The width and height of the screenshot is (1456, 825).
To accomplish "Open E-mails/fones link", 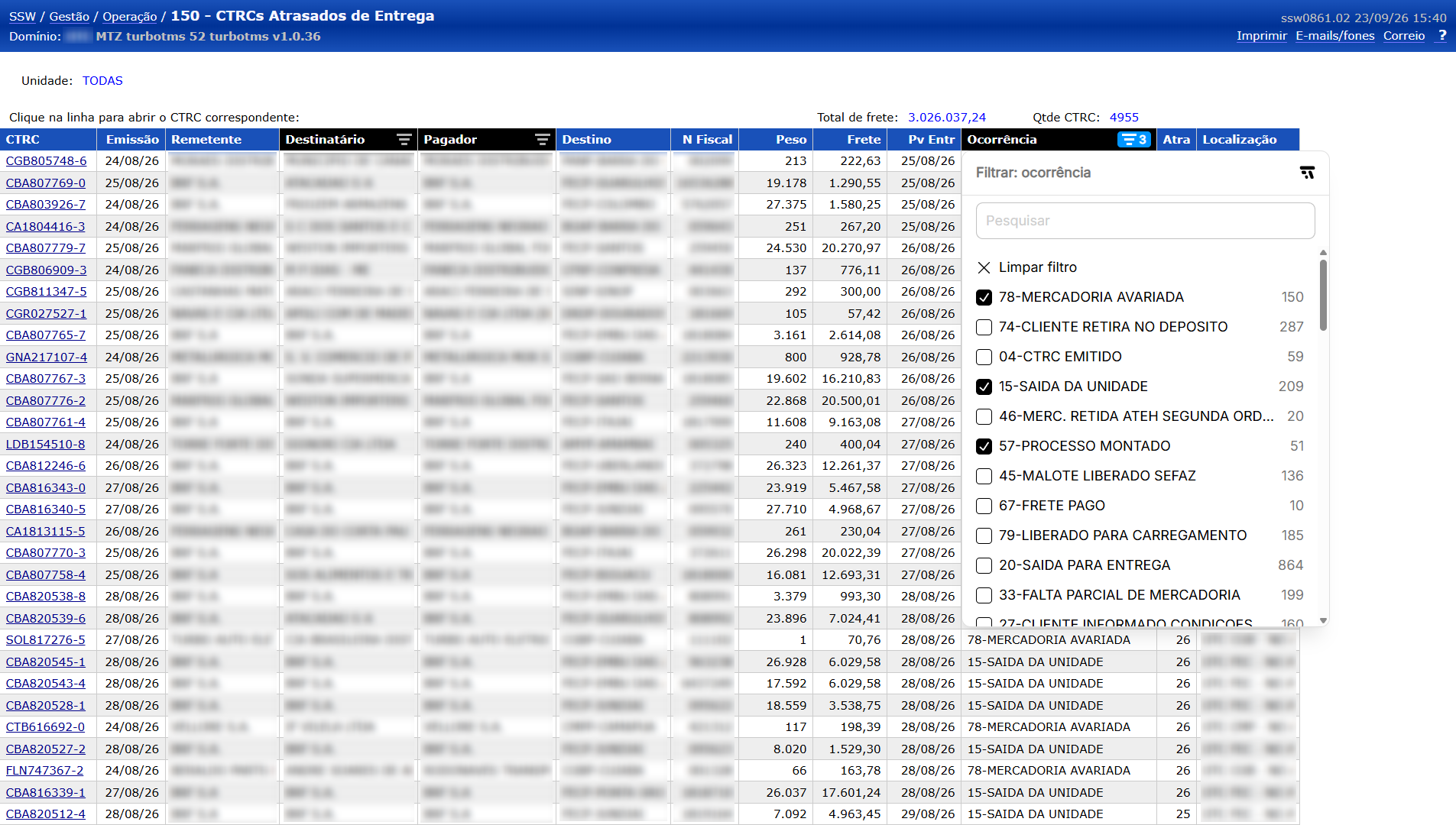I will [1335, 36].
